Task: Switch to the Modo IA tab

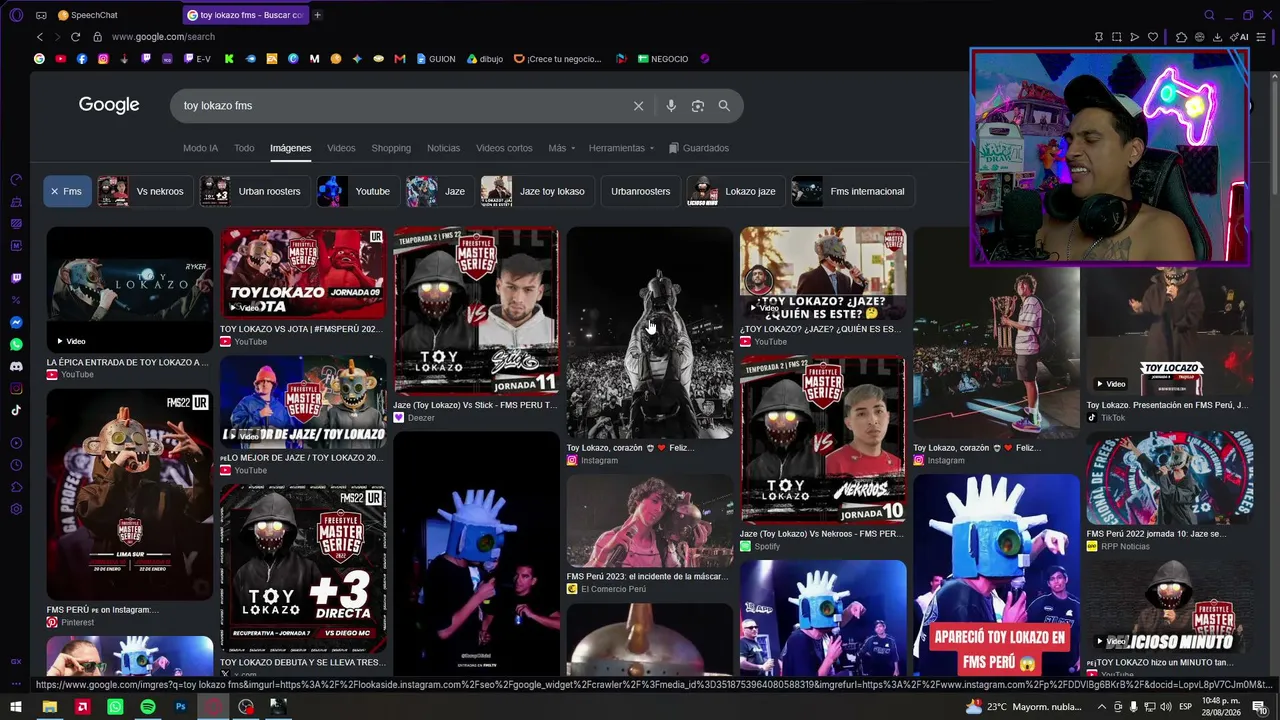Action: [200, 148]
